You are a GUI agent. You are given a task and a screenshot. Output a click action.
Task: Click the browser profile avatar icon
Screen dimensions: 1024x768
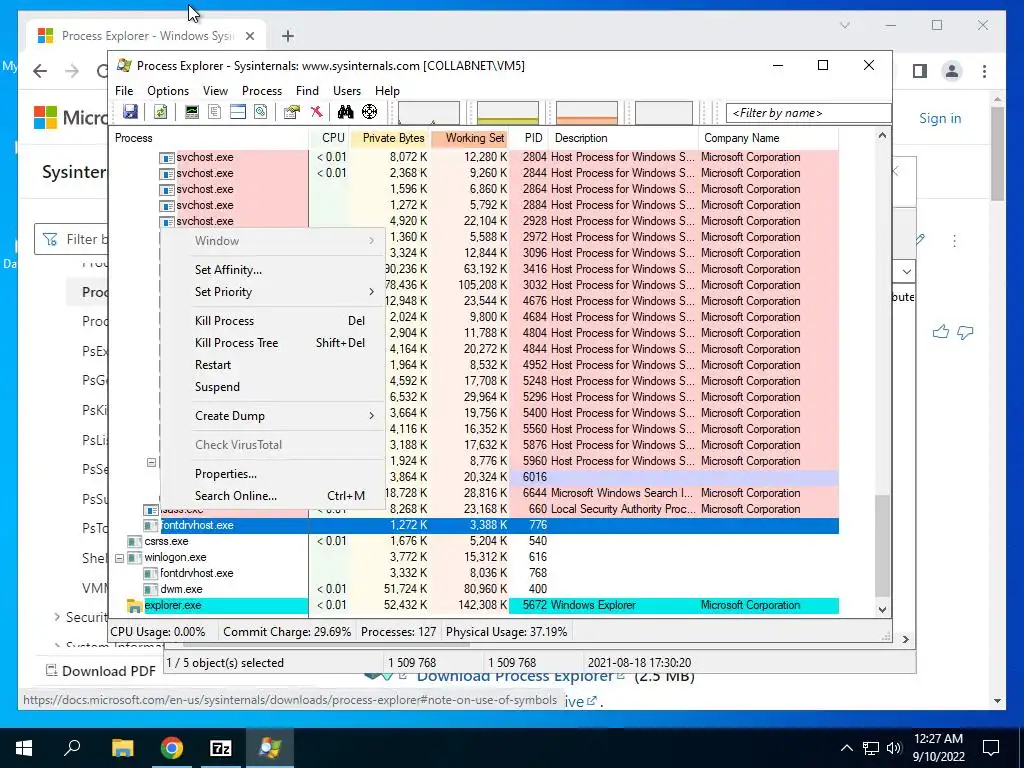952,71
